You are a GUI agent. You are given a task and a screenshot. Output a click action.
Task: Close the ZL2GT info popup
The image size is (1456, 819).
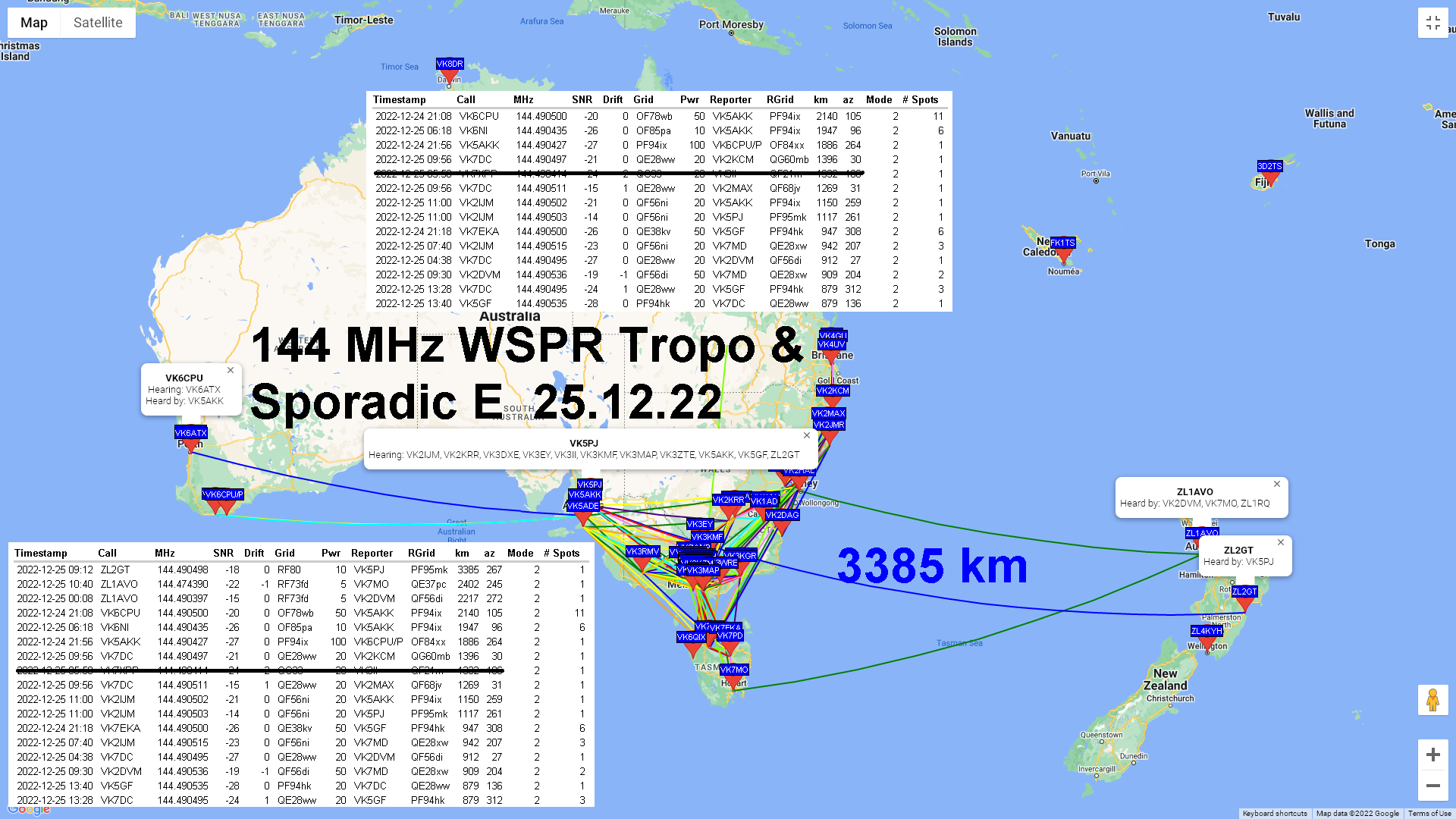(1281, 542)
